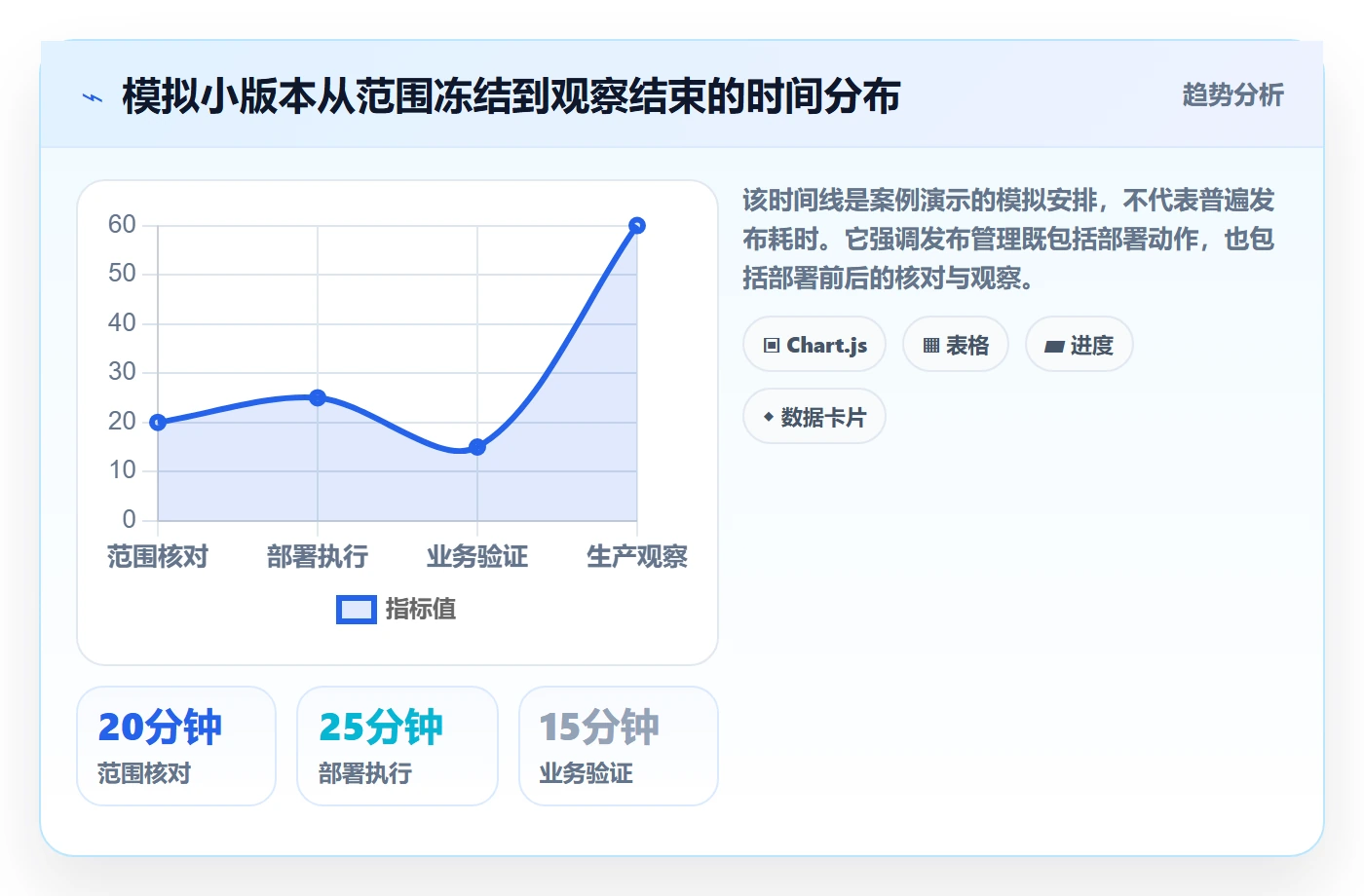Open the 20分钟 范围核对 card

click(176, 746)
